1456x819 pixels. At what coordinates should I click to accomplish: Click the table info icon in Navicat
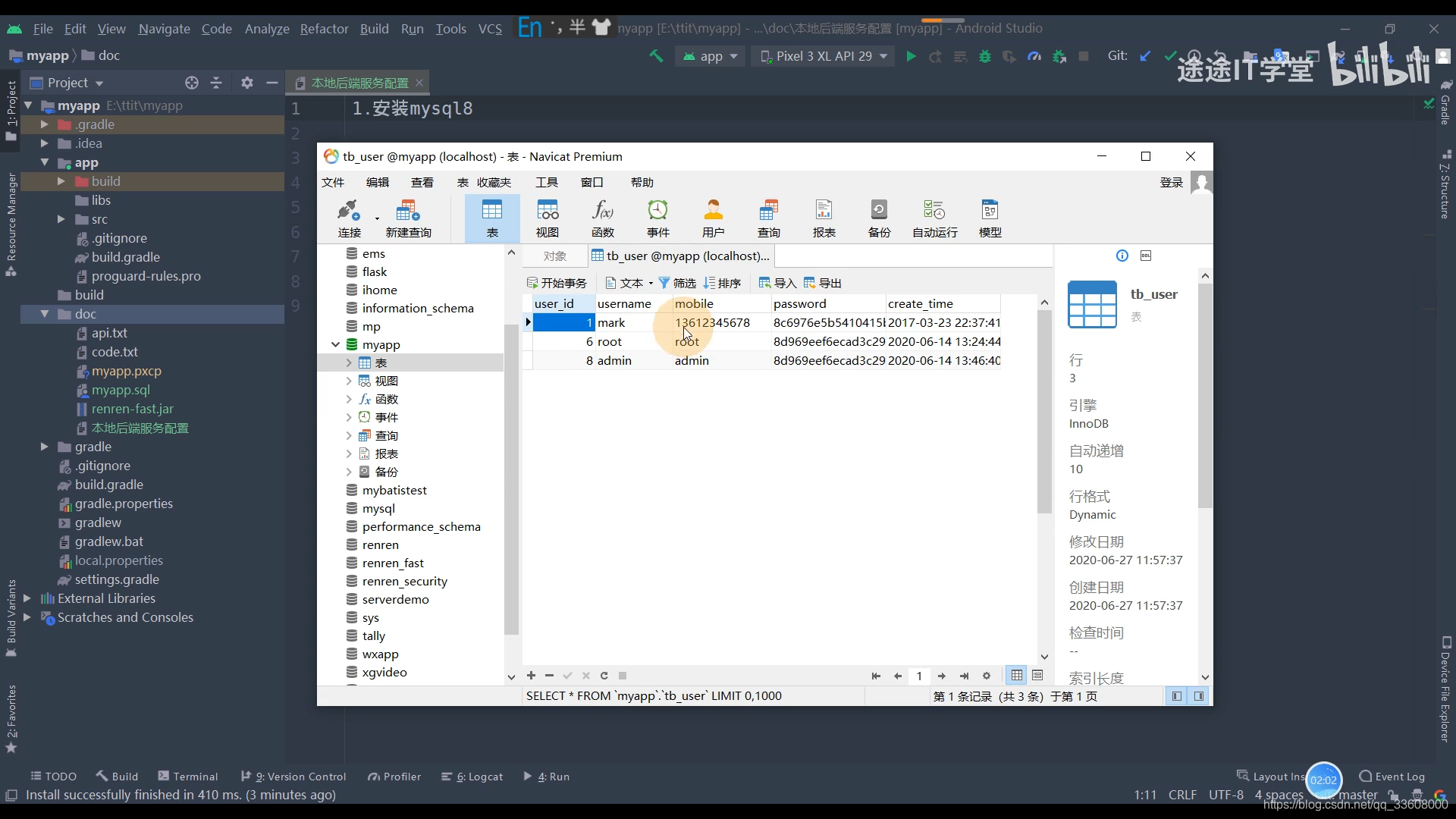click(1122, 256)
